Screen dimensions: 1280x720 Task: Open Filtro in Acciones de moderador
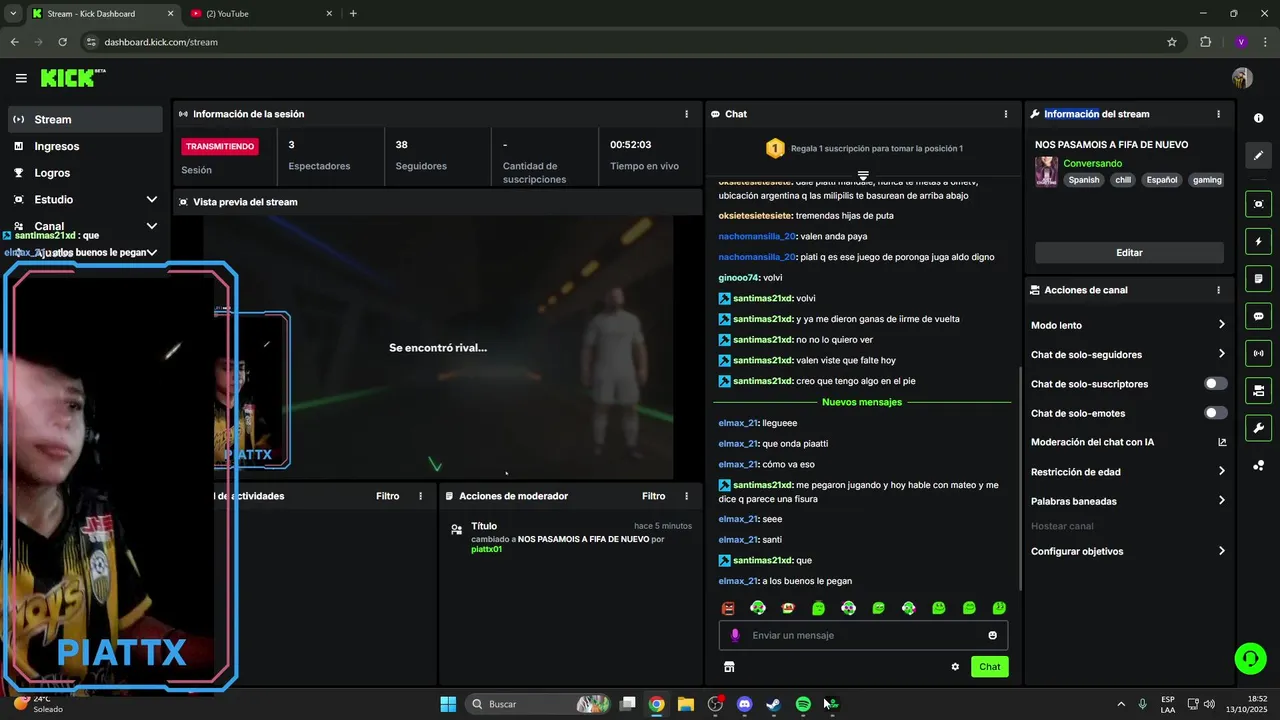click(653, 496)
